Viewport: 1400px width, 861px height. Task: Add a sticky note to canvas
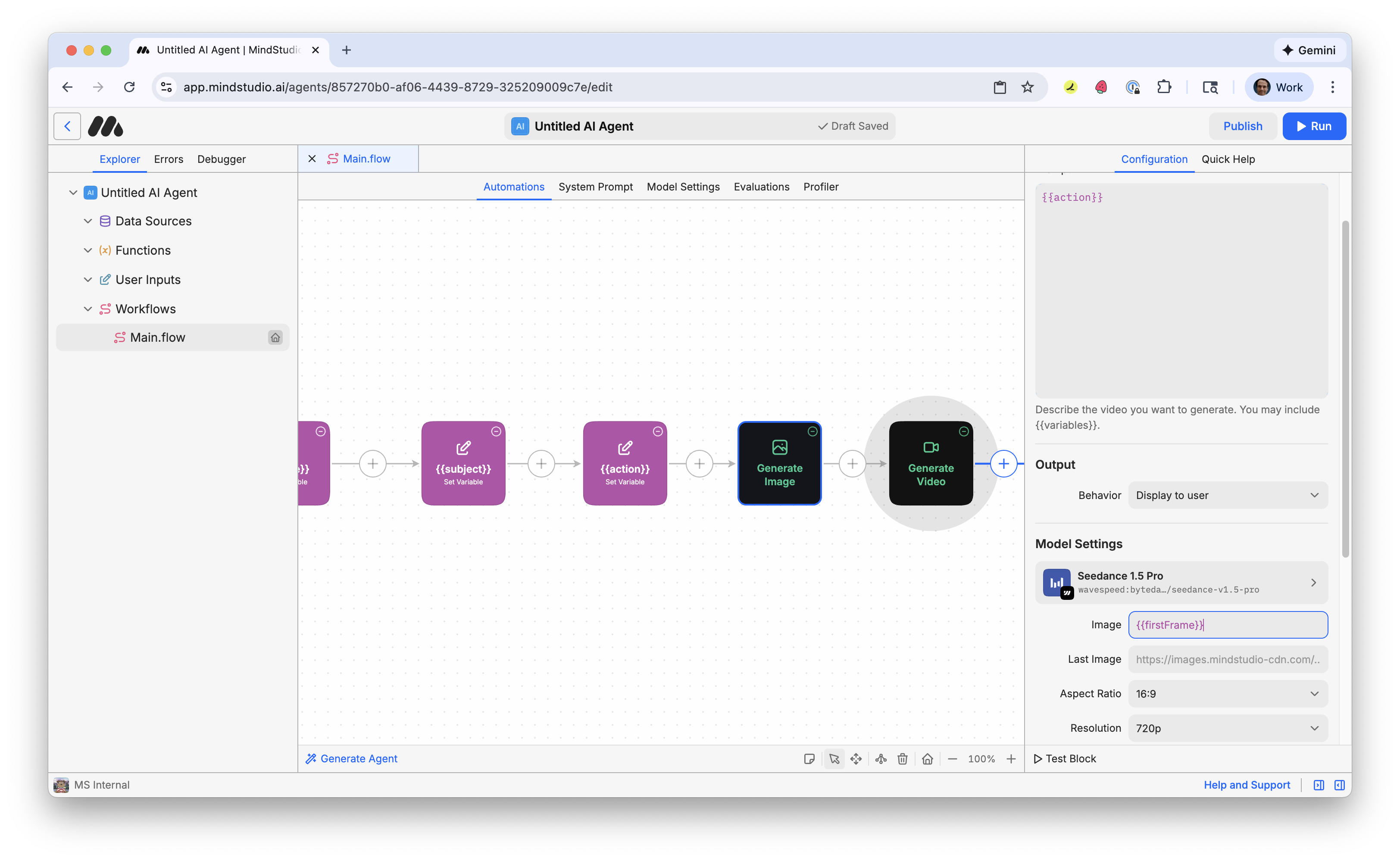[809, 758]
